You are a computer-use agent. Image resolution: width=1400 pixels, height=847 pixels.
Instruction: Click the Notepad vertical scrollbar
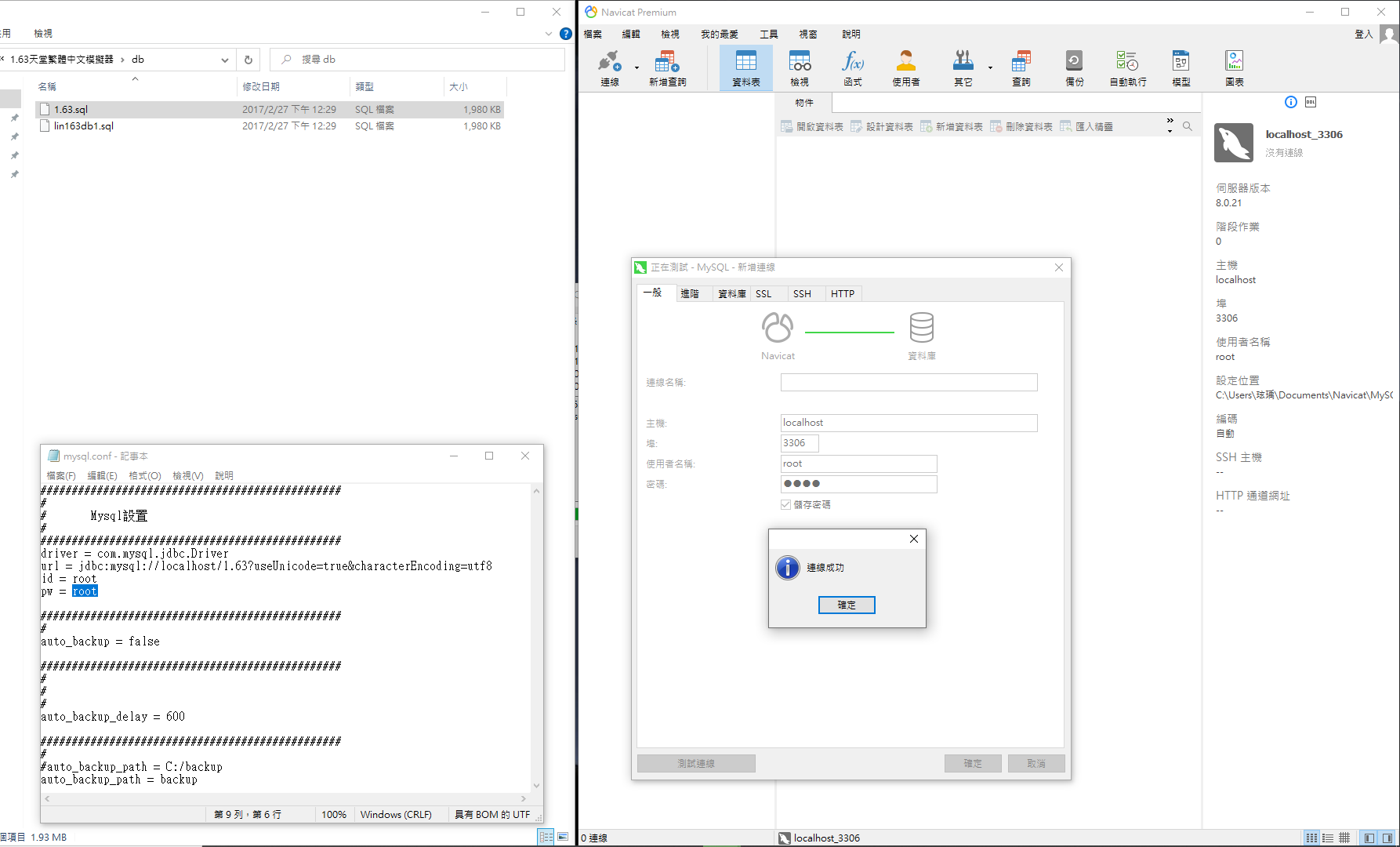click(536, 638)
